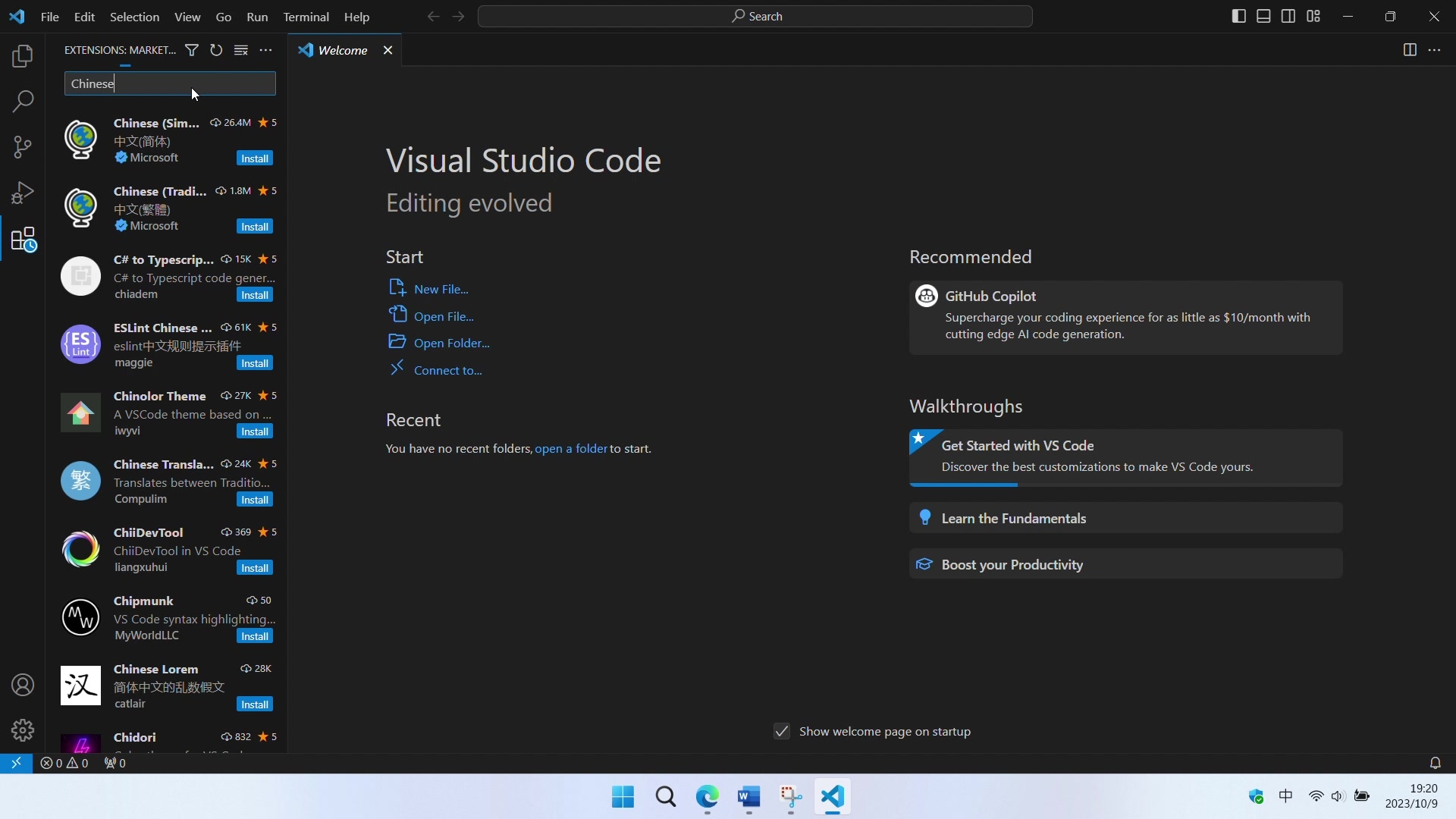Open the Explorer view in activity bar
The image size is (1456, 819).
pos(23,55)
